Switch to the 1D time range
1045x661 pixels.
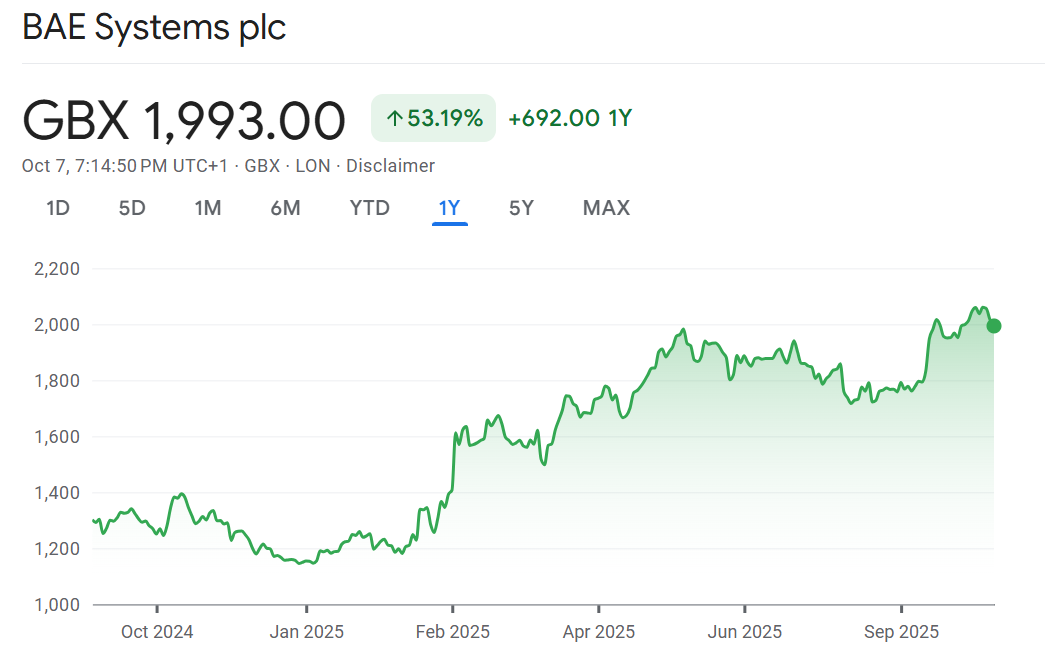tap(58, 208)
